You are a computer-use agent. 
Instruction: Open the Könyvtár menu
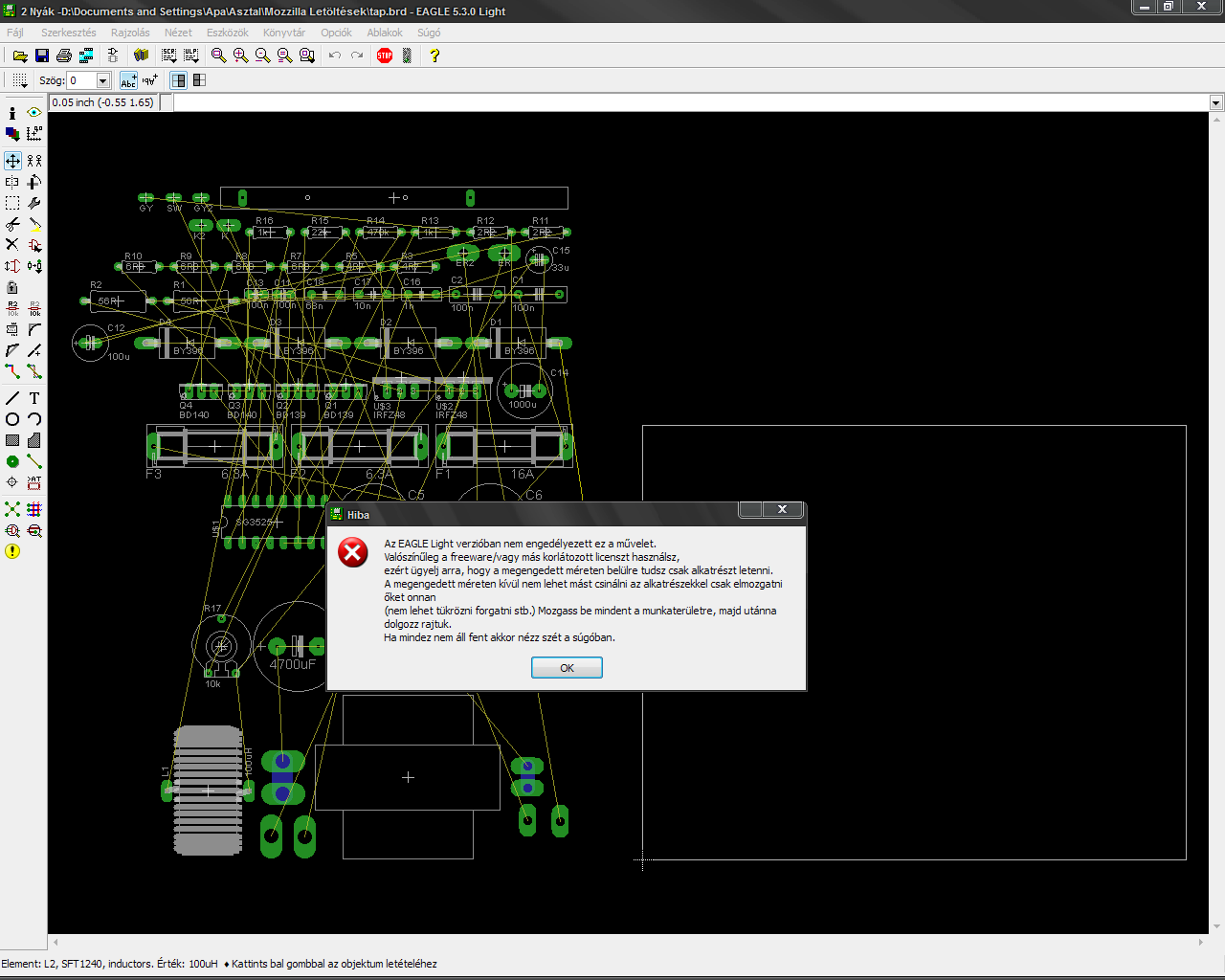pyautogui.click(x=284, y=33)
